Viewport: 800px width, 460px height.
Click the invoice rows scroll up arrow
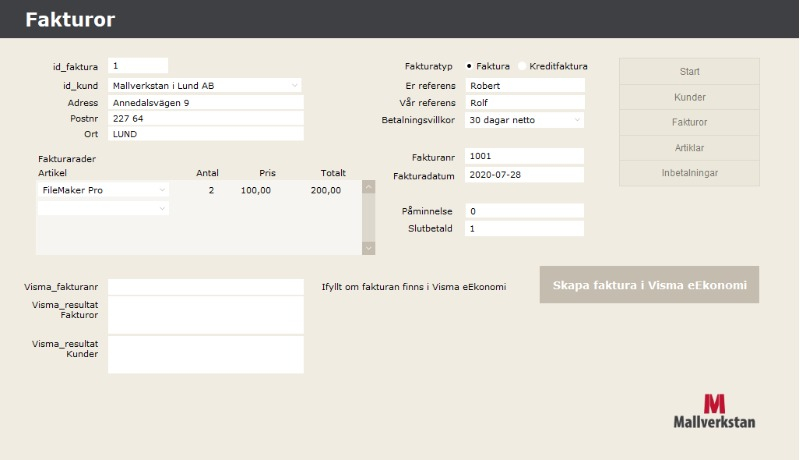click(x=368, y=187)
